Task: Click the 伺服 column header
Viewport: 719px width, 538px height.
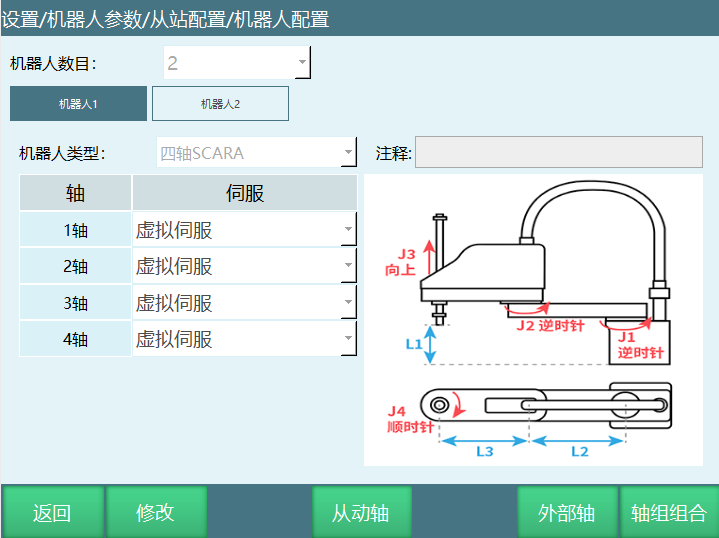Action: pos(245,193)
